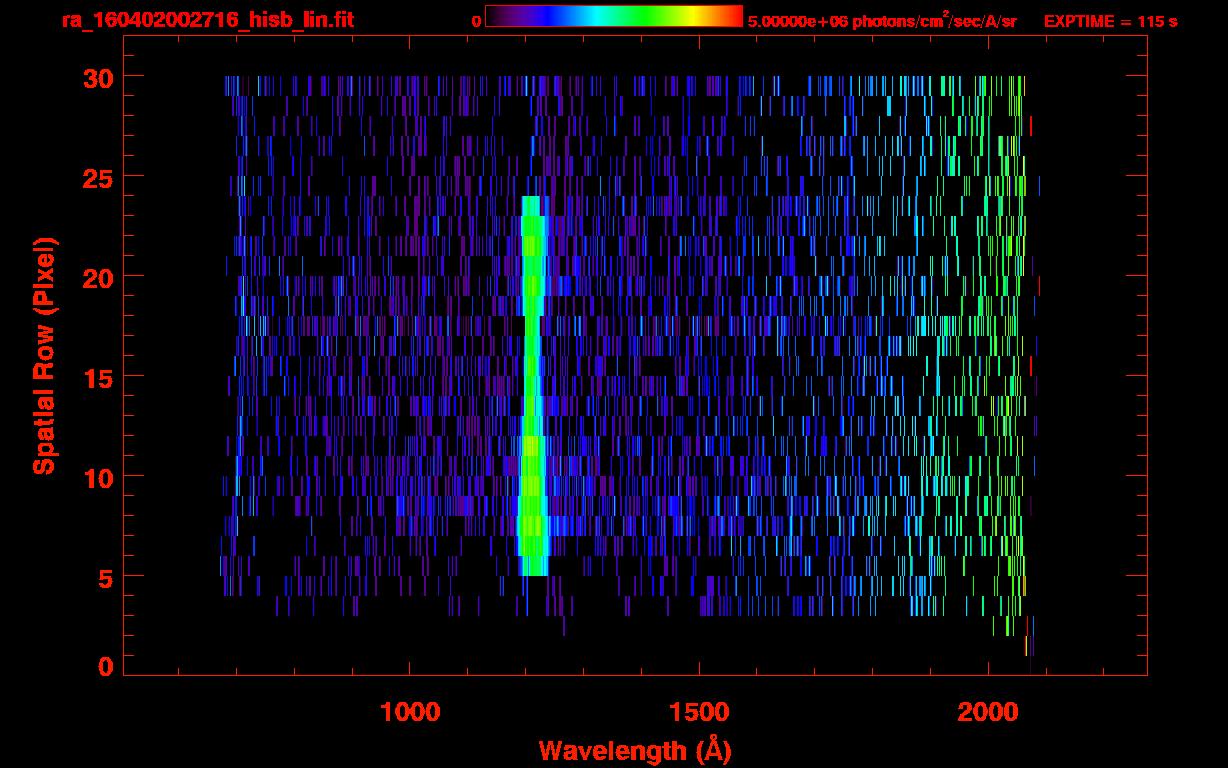The width and height of the screenshot is (1228, 768).
Task: Click the rainbow color scale bar
Action: [614, 17]
